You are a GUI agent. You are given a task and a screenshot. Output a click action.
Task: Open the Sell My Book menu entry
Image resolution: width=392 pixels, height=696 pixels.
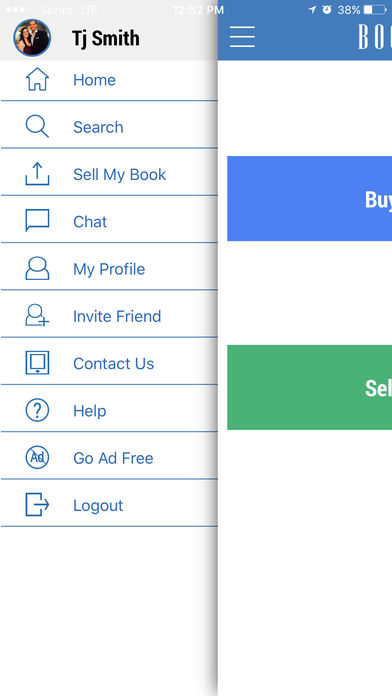pyautogui.click(x=109, y=174)
